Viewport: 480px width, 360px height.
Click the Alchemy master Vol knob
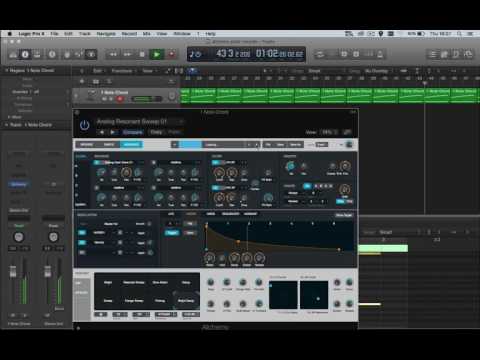click(291, 166)
